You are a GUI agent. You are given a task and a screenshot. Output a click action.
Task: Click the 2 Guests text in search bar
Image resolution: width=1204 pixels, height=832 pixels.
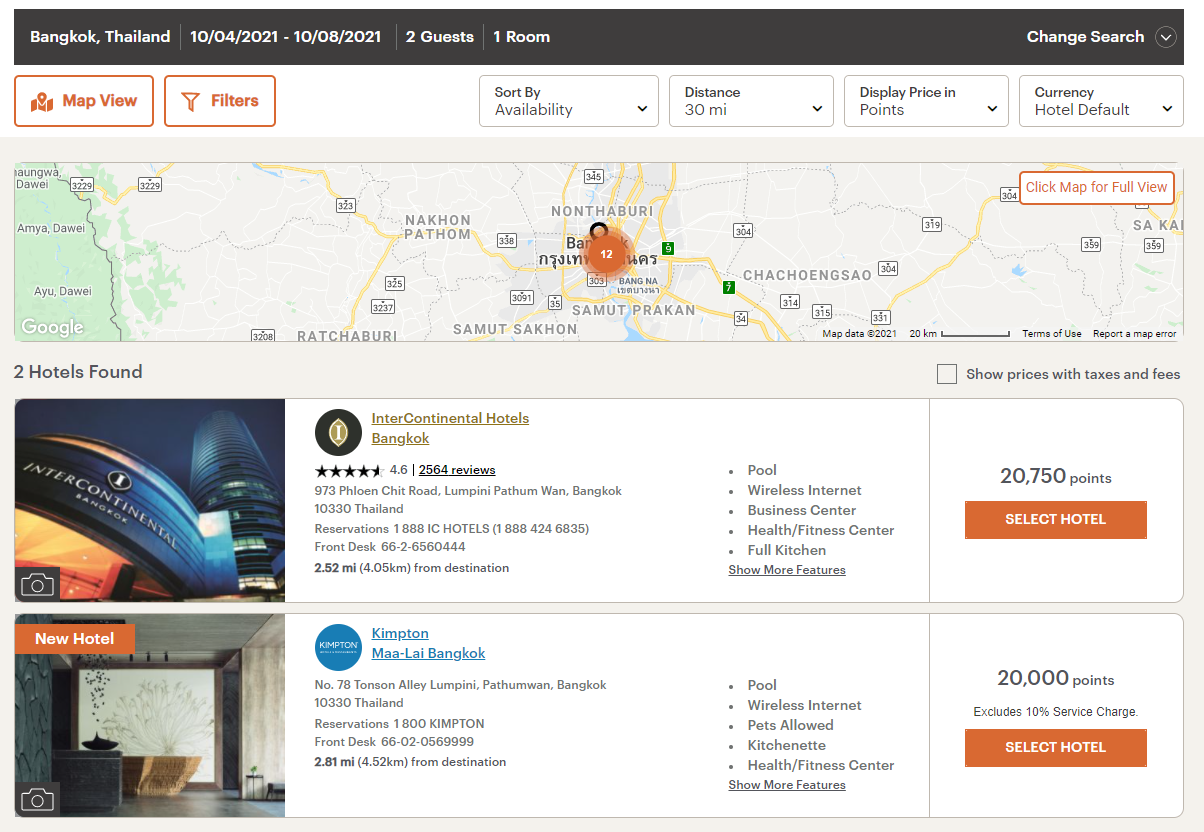point(440,37)
